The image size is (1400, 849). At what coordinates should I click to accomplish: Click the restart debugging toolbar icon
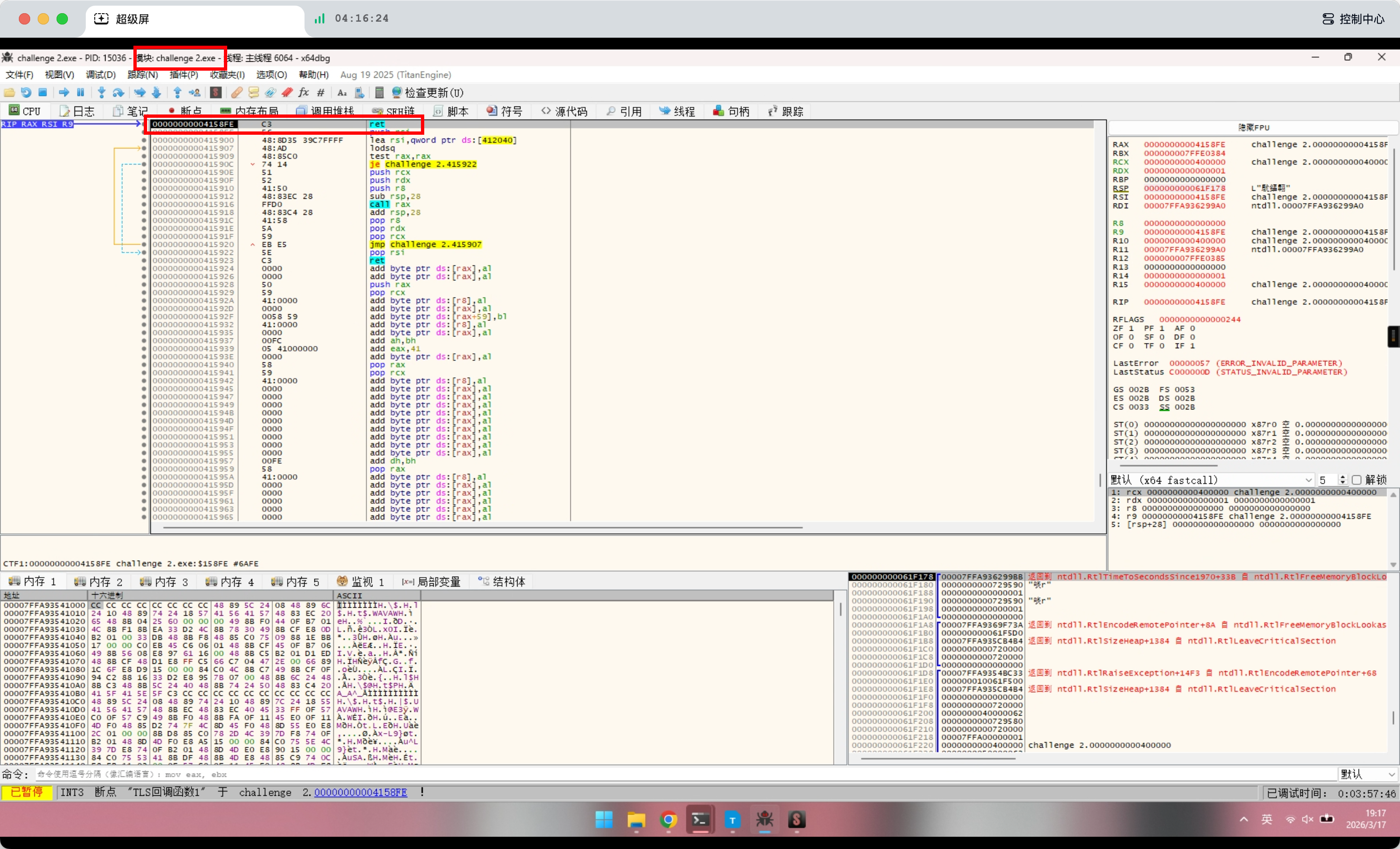click(x=26, y=92)
